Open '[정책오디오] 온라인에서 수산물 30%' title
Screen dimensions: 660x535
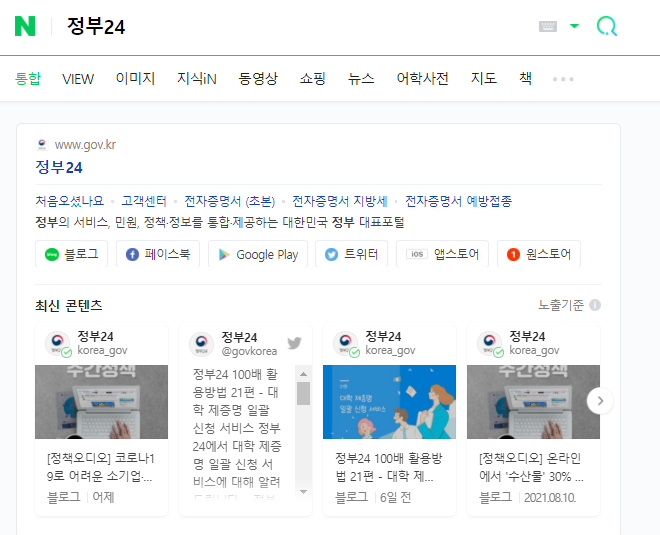pos(532,467)
